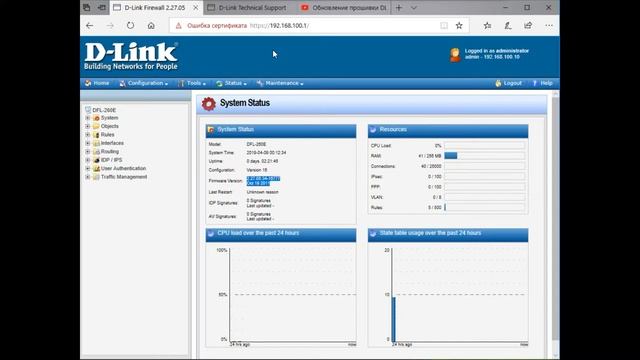This screenshot has width=640, height=360.
Task: Click the state table usage blue bar
Action: [x=393, y=319]
